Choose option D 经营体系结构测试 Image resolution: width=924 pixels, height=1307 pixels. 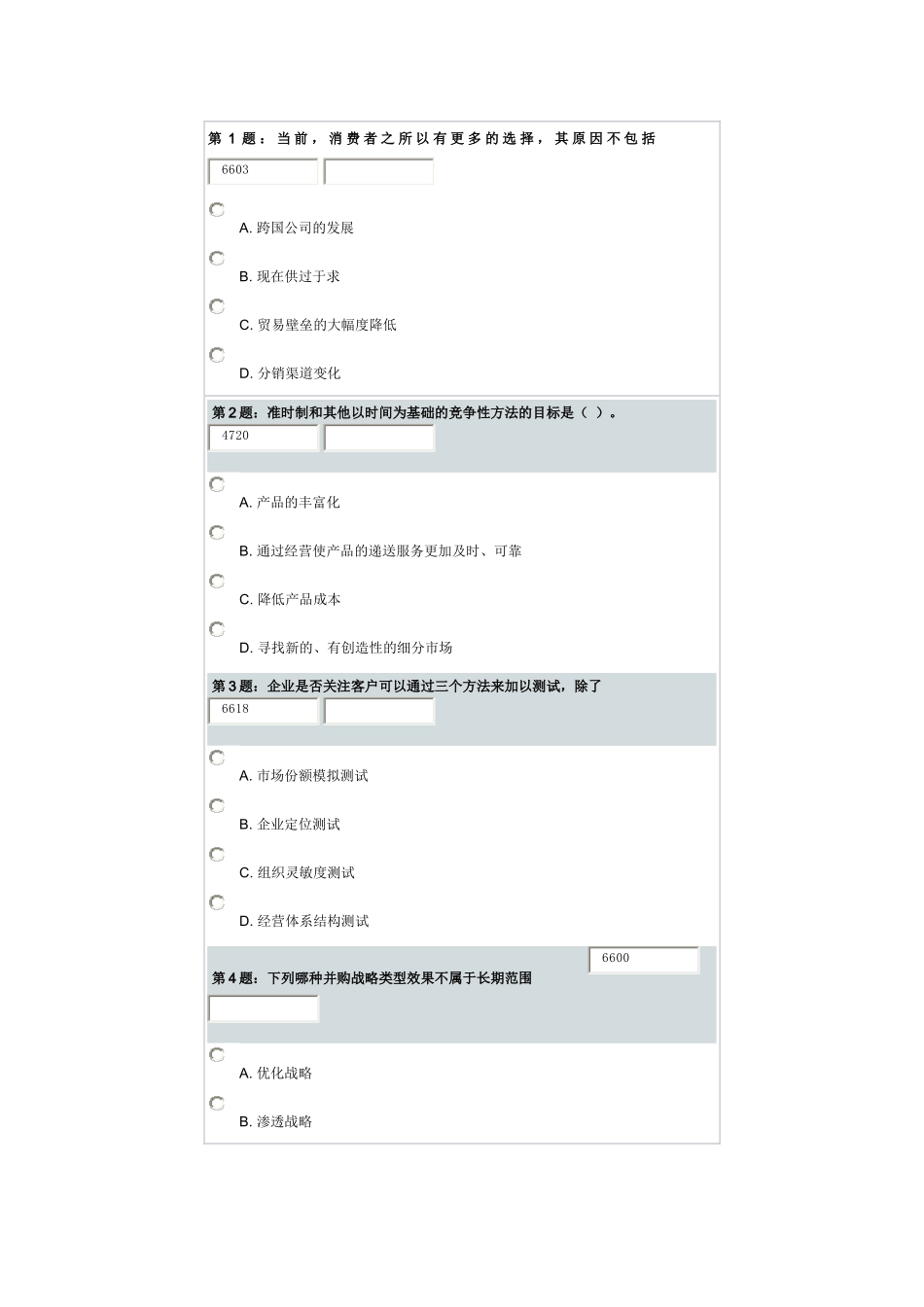(217, 903)
